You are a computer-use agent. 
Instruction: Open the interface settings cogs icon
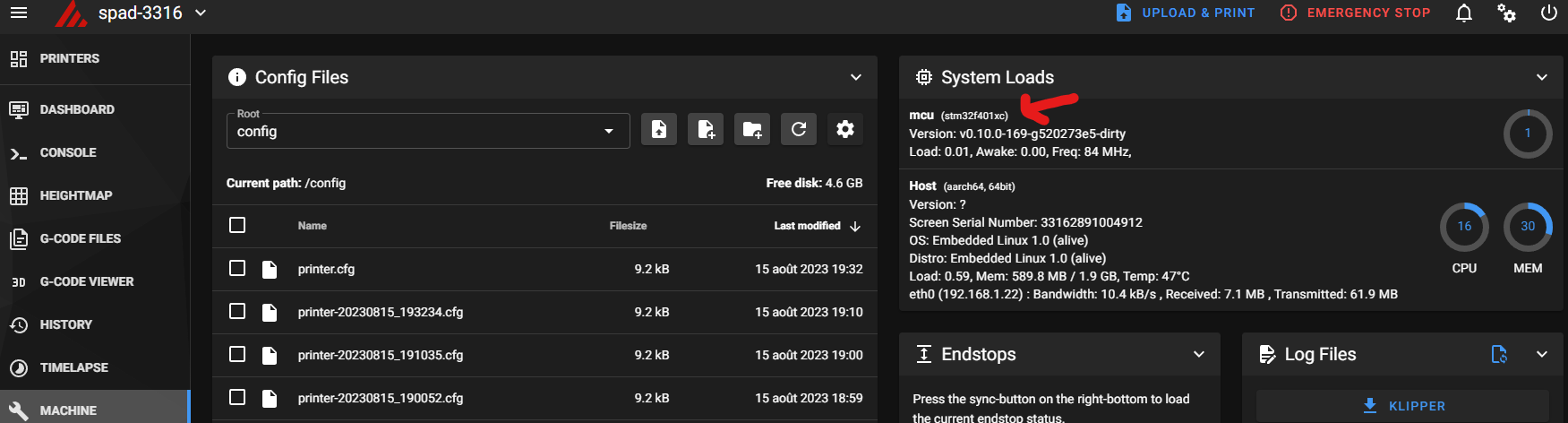[x=1507, y=13]
